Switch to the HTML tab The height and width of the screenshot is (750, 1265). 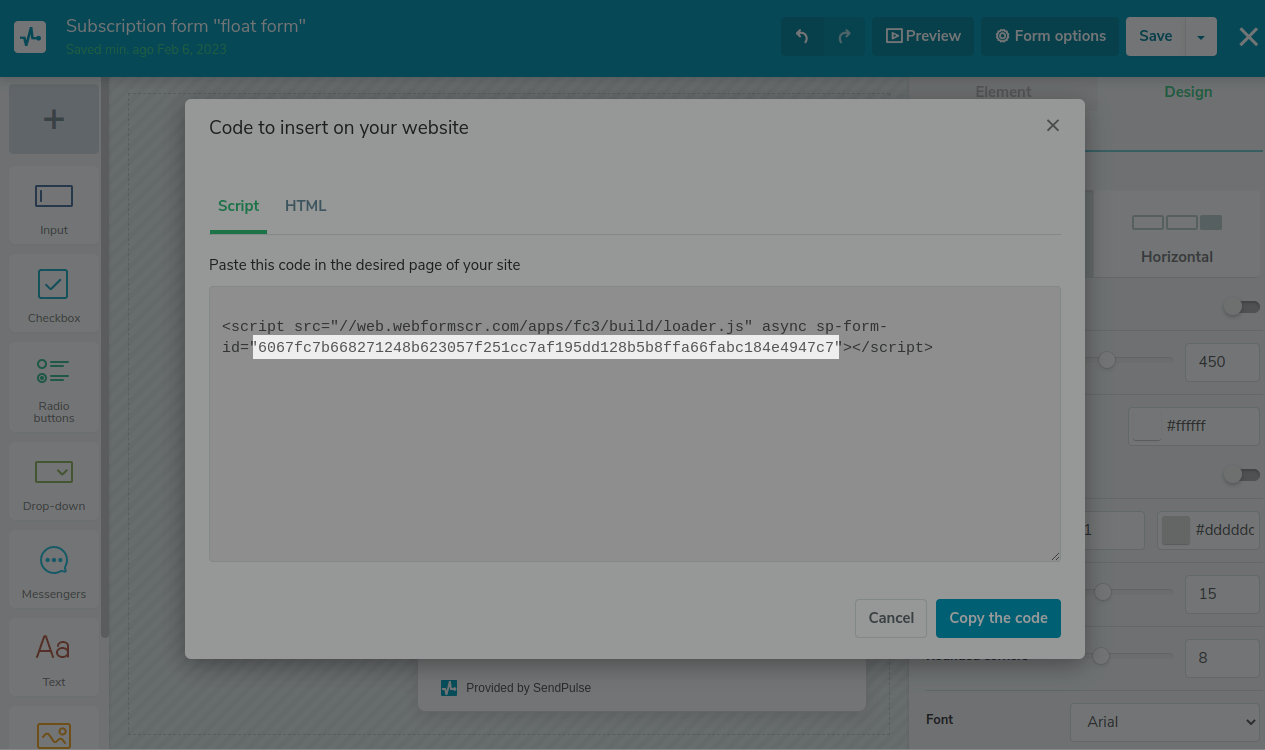[x=305, y=206]
